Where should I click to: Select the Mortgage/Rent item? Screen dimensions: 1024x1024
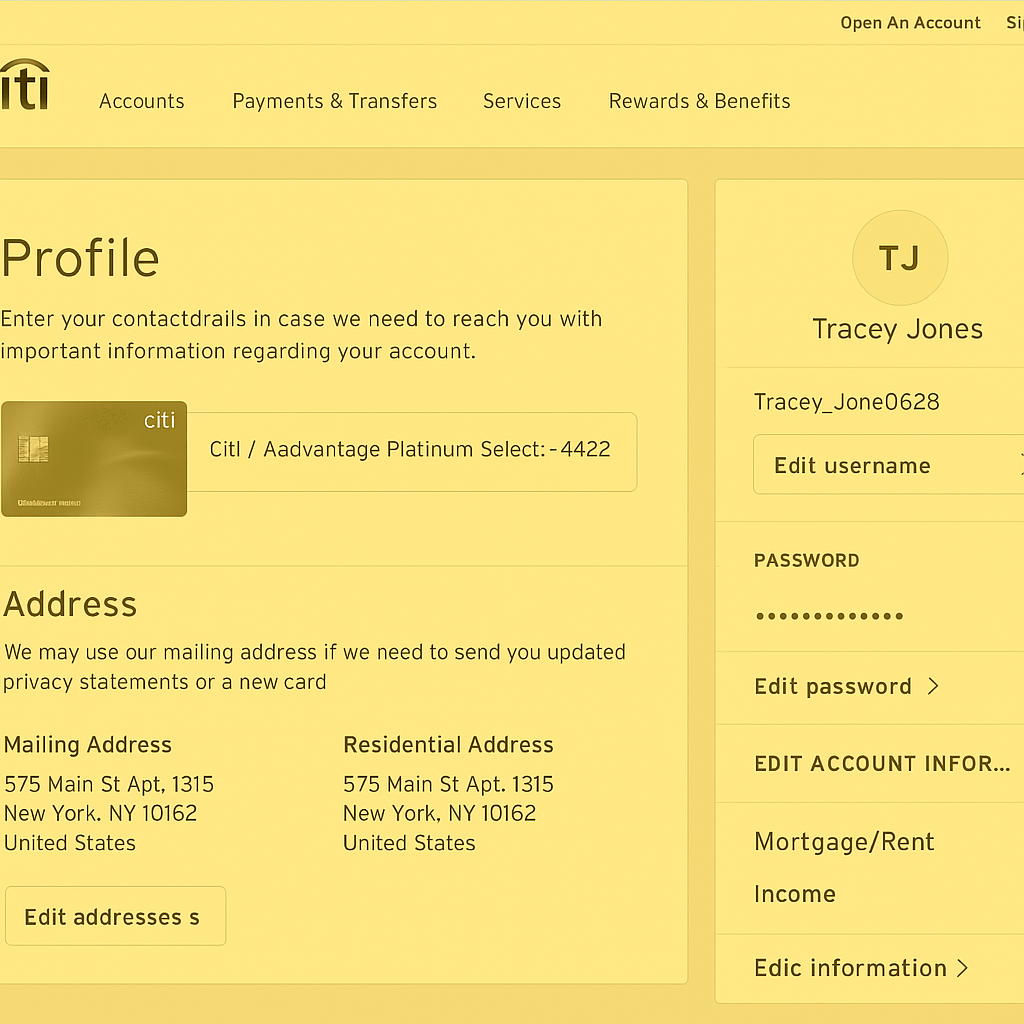844,842
